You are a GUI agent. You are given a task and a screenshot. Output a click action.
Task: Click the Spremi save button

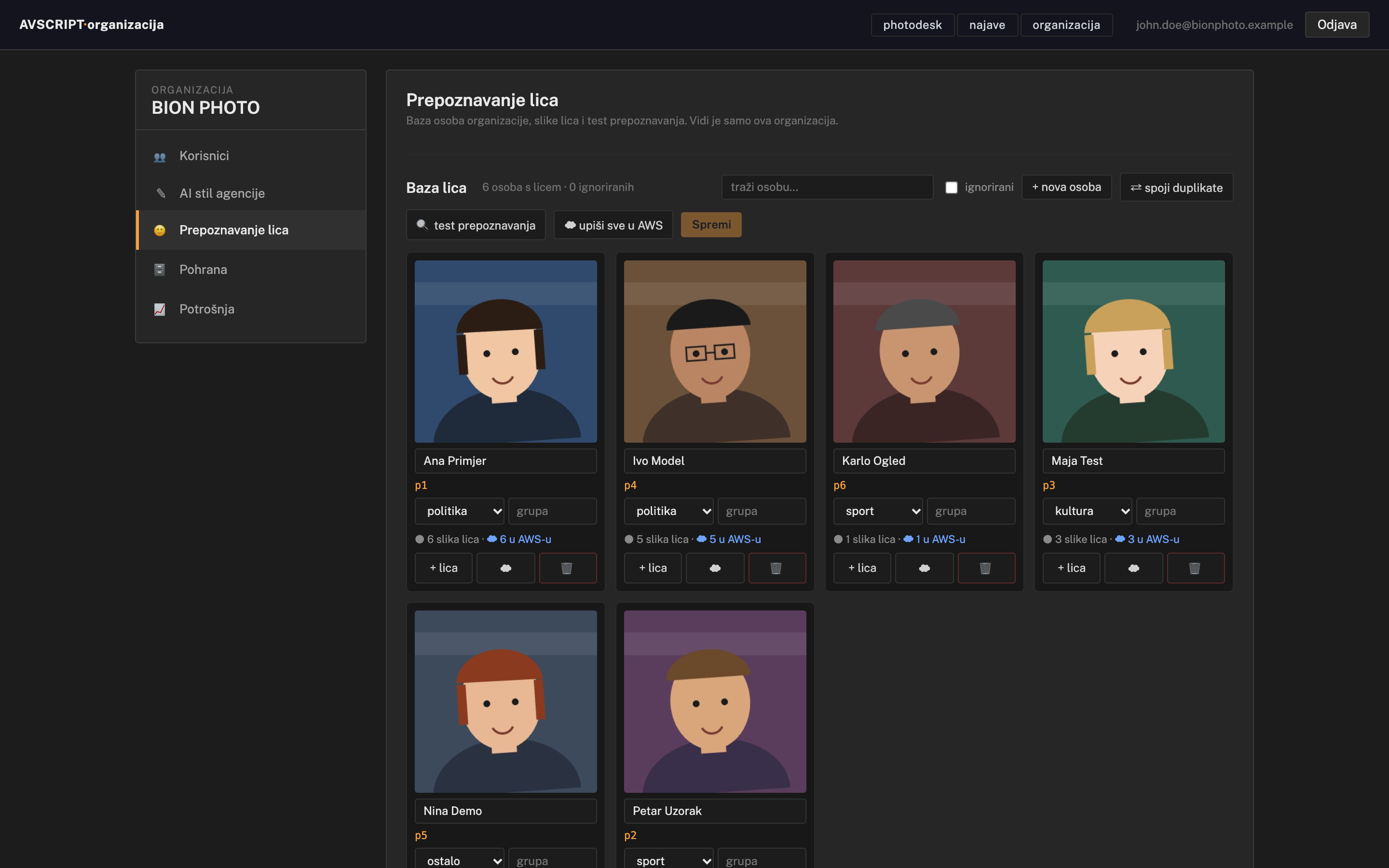[x=711, y=224]
